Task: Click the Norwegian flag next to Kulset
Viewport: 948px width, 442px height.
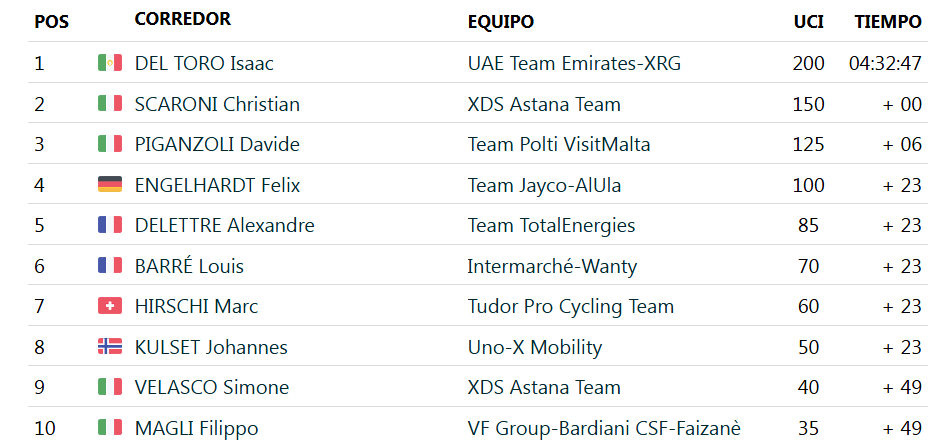Action: tap(110, 346)
